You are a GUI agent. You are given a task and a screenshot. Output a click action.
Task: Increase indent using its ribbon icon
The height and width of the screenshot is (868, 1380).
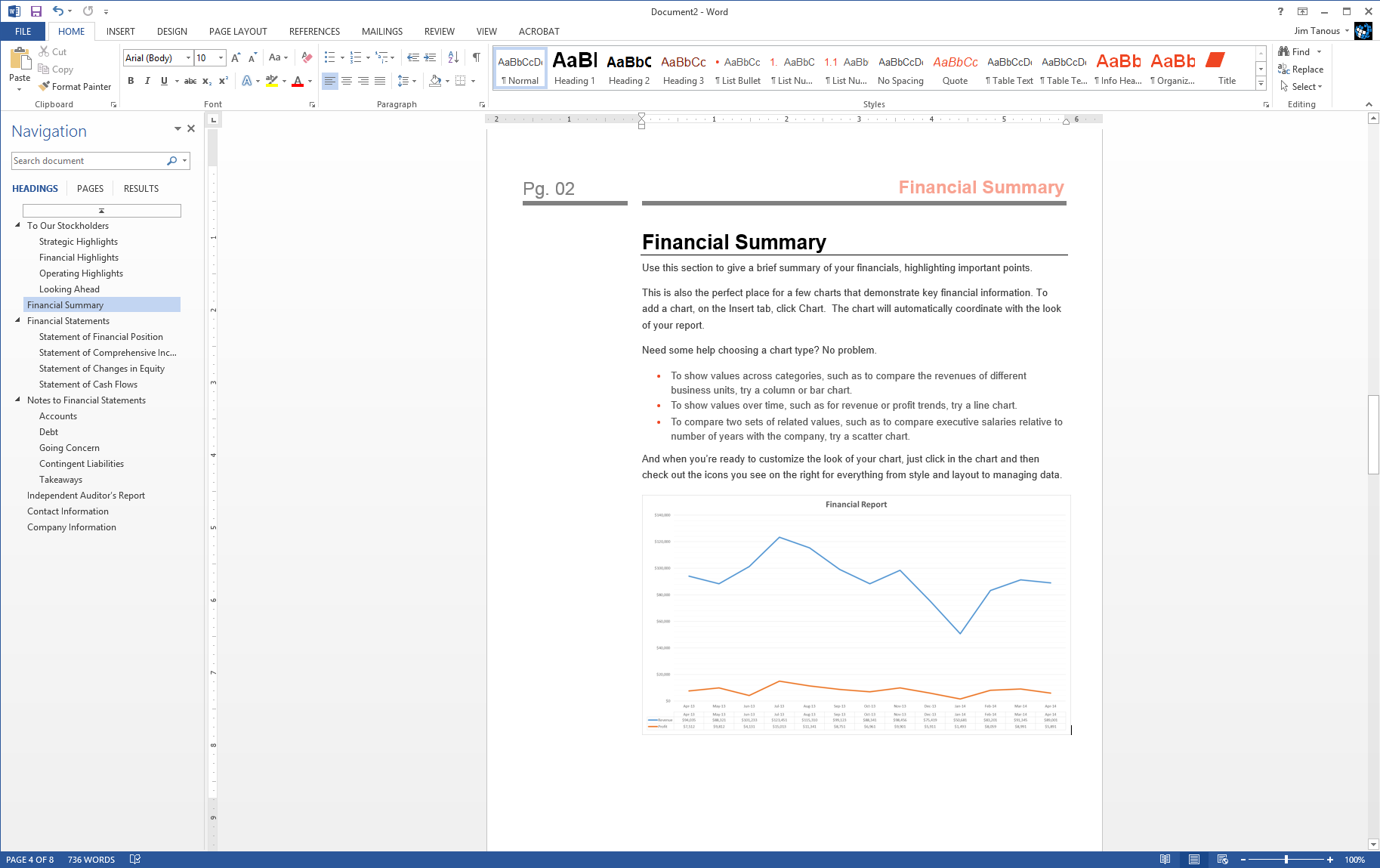(430, 57)
